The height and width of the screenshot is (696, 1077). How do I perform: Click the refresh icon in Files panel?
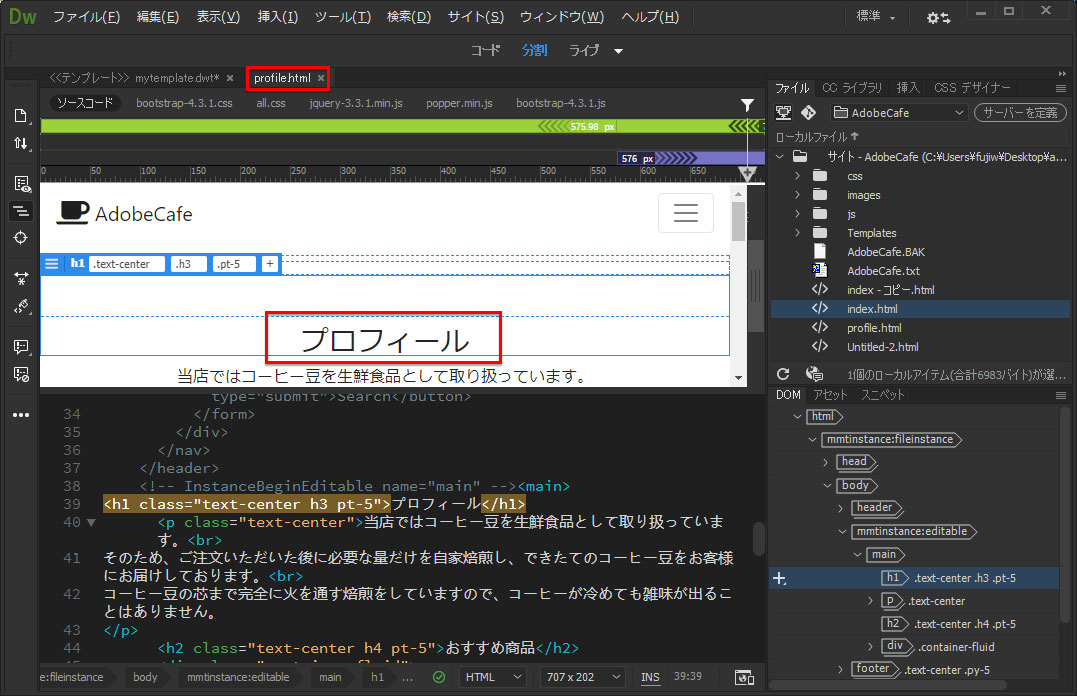[x=783, y=373]
